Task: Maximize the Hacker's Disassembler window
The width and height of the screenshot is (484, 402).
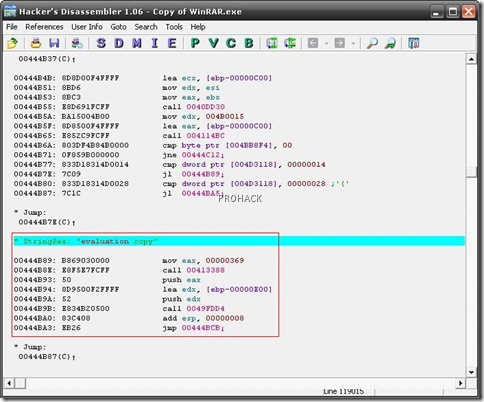Action: [453, 12]
